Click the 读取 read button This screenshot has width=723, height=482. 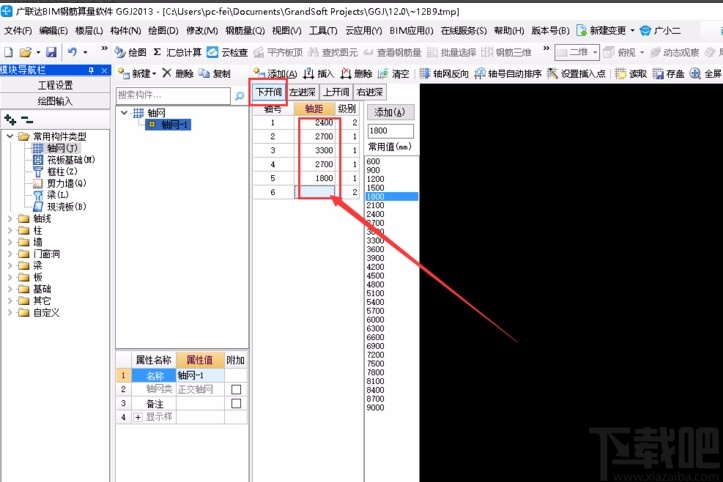tap(631, 73)
